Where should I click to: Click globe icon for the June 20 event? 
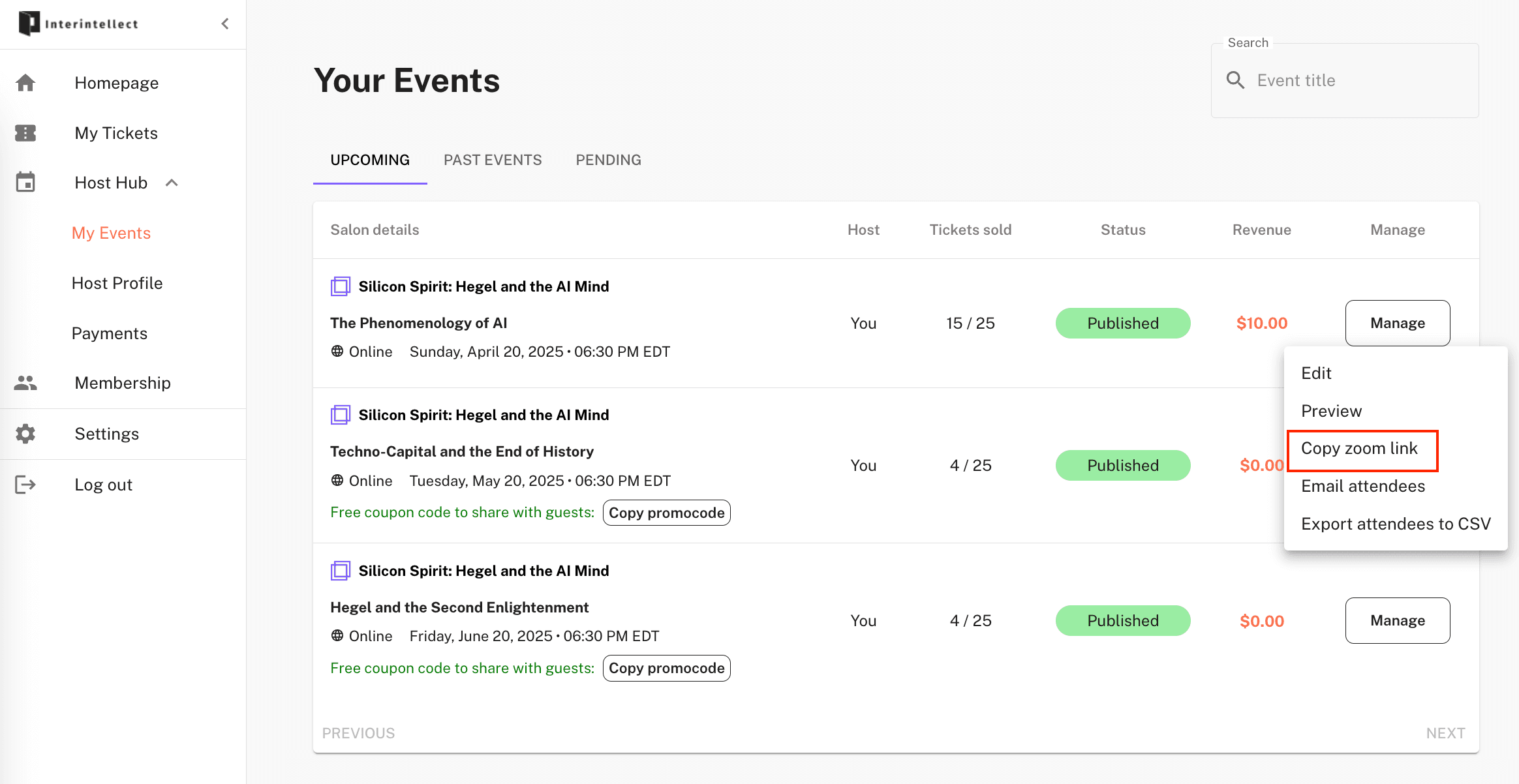(x=337, y=635)
